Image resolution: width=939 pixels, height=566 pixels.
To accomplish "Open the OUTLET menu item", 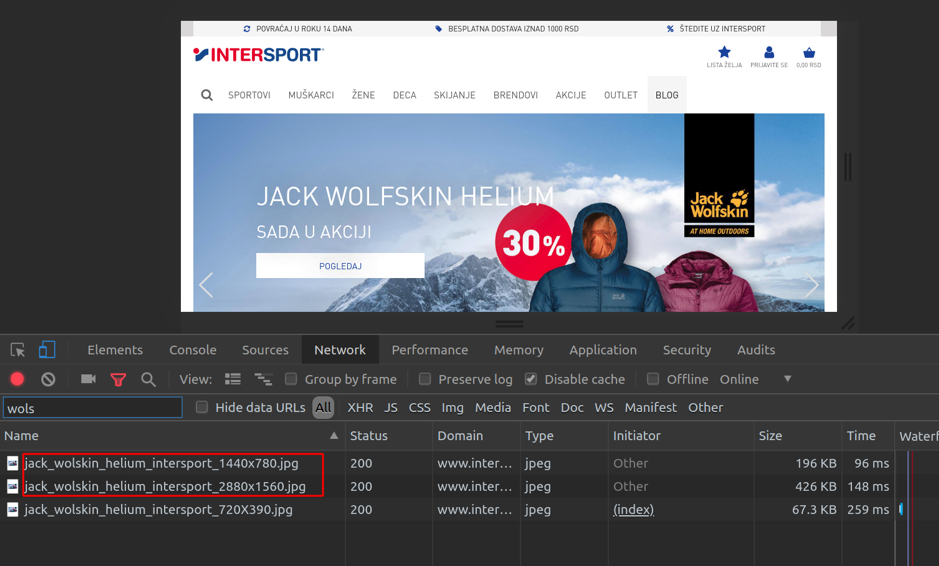I will 620,95.
